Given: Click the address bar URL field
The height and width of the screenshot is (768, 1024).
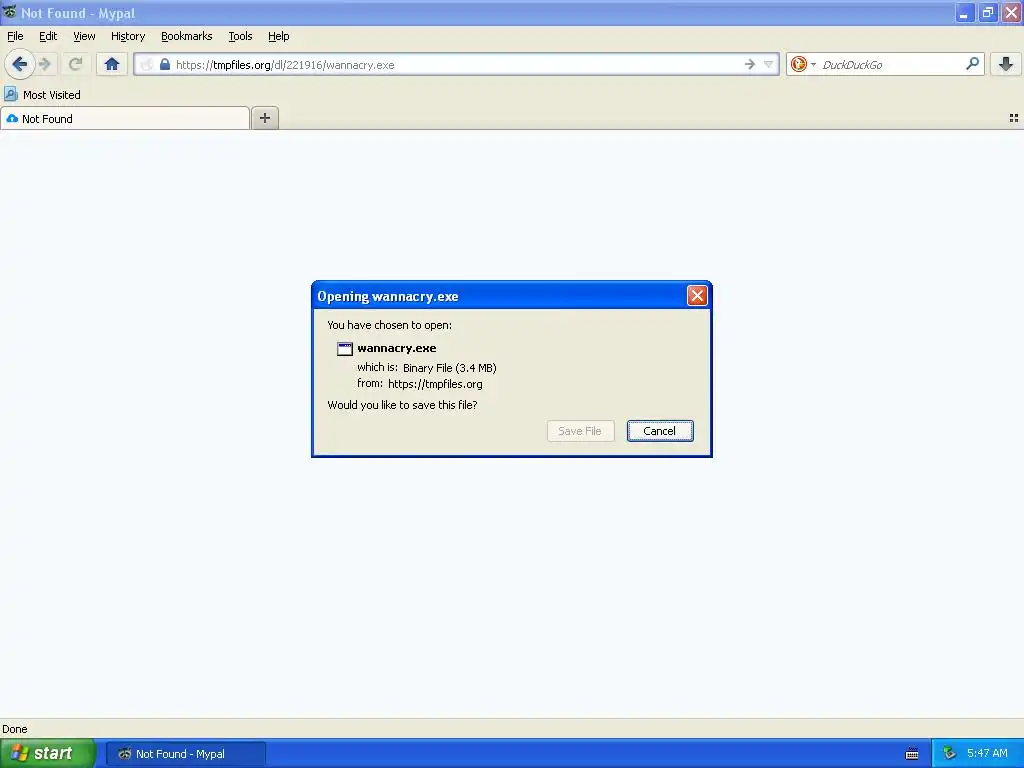Looking at the screenshot, I should point(456,64).
